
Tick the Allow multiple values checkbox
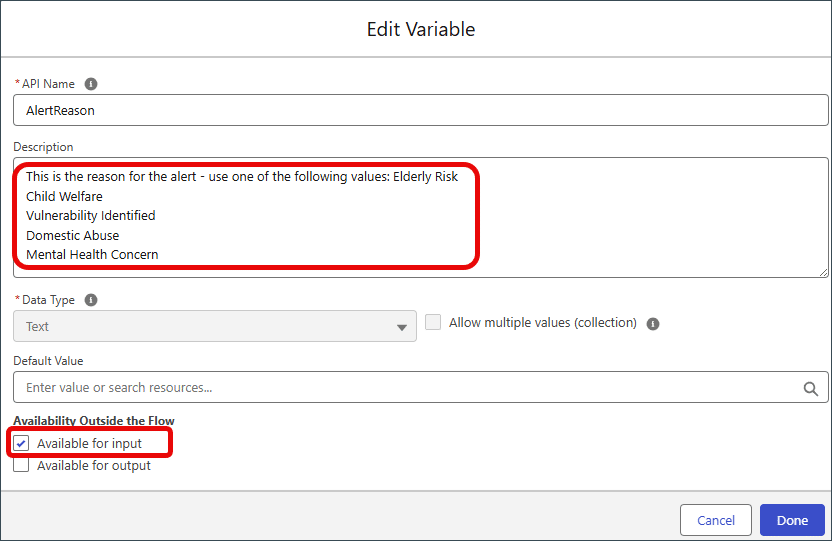coord(433,322)
